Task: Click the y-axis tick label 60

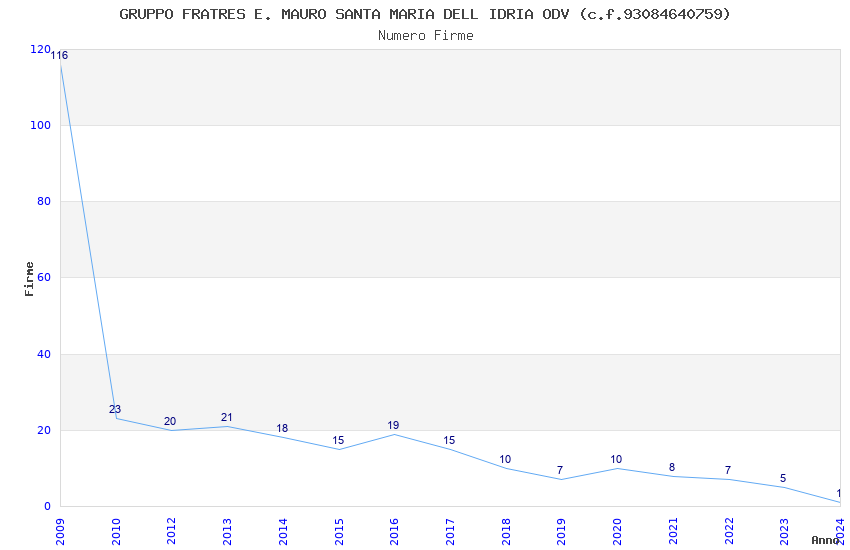Action: coord(44,277)
